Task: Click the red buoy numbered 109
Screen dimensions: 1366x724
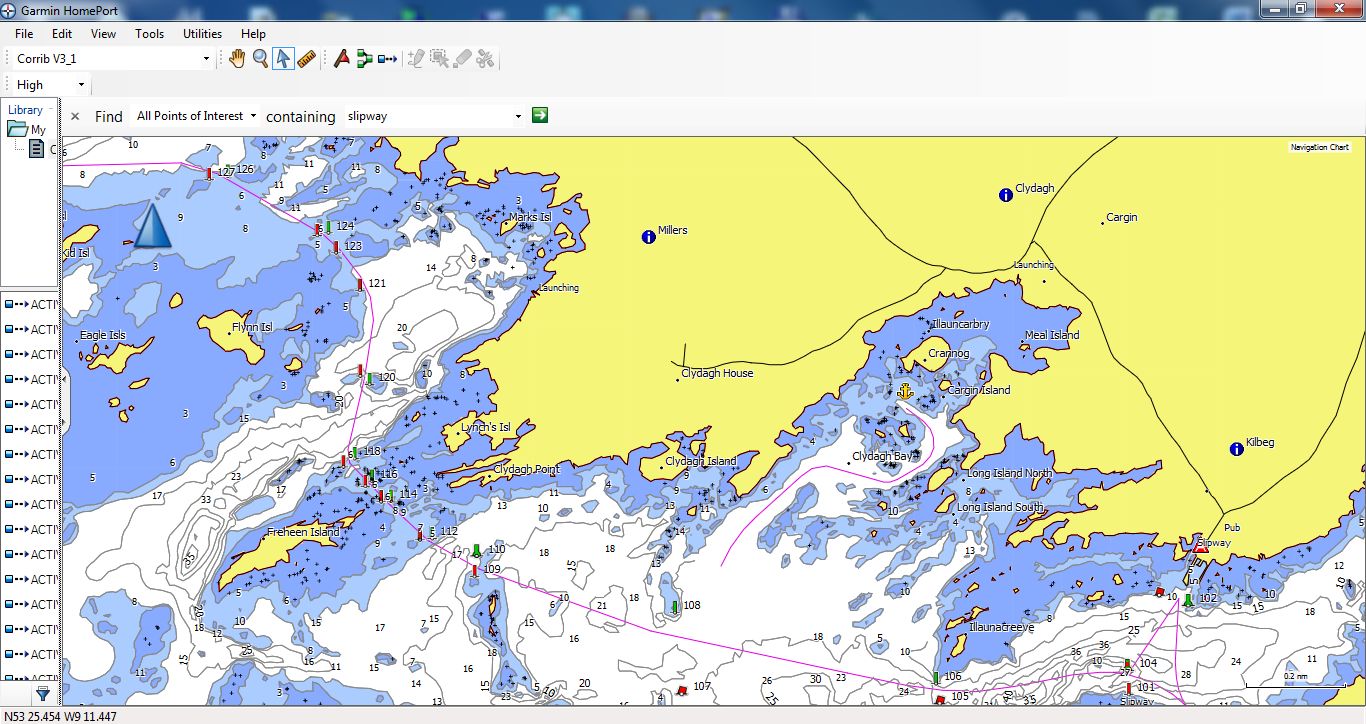Action: tap(475, 570)
